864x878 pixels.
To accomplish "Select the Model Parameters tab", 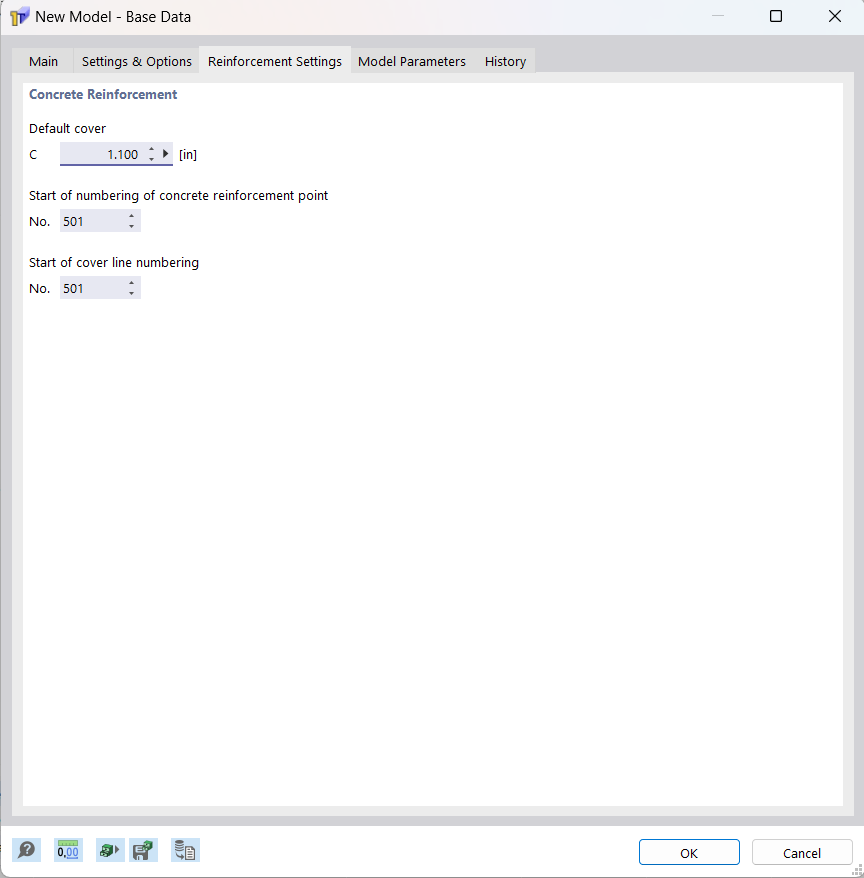I will click(x=411, y=61).
